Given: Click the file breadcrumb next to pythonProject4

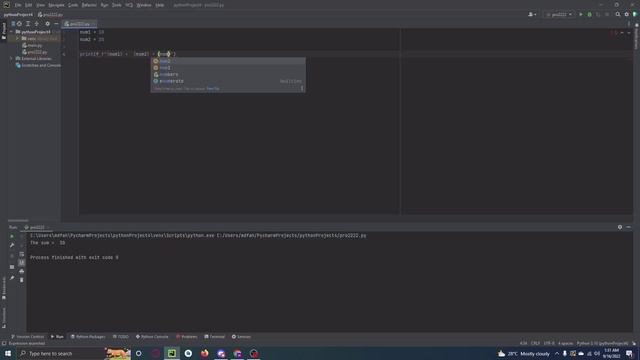Looking at the screenshot, I should pos(50,15).
